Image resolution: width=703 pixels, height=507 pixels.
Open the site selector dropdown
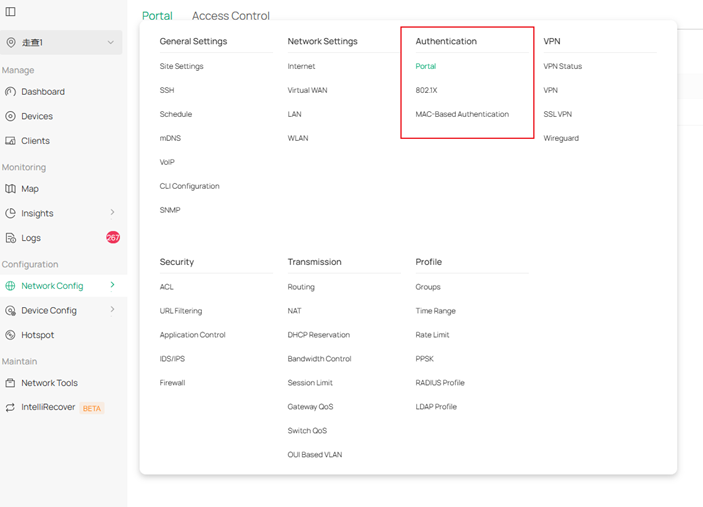click(61, 43)
